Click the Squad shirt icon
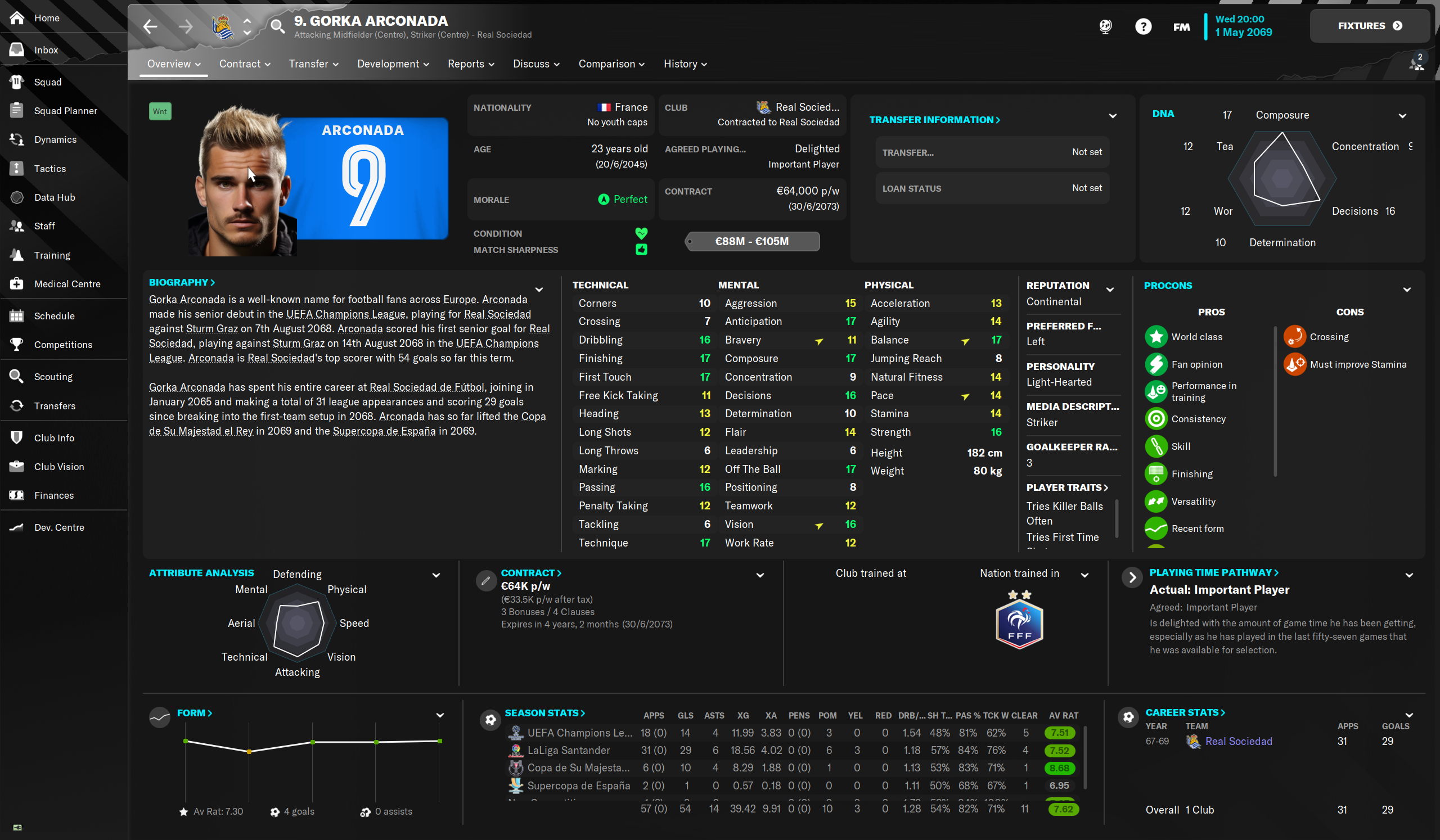1440x840 pixels. [x=17, y=82]
